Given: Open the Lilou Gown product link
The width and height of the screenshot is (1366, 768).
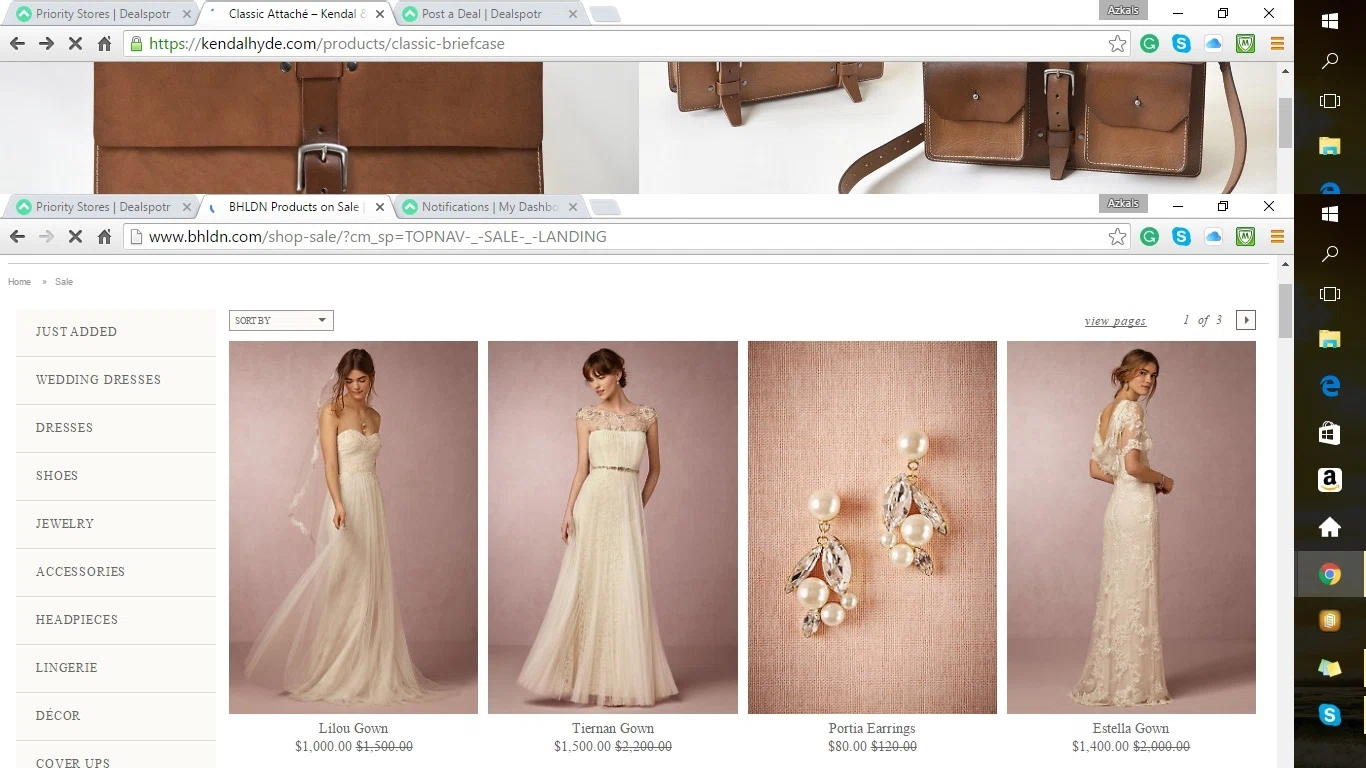Looking at the screenshot, I should [x=353, y=728].
